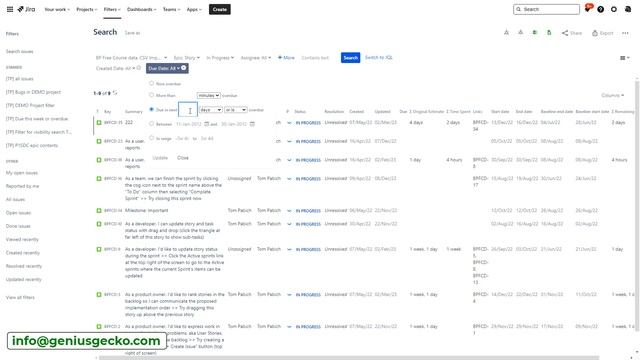
Task: Click the priority icon in the 222 row
Action: pyautogui.click(x=289, y=123)
